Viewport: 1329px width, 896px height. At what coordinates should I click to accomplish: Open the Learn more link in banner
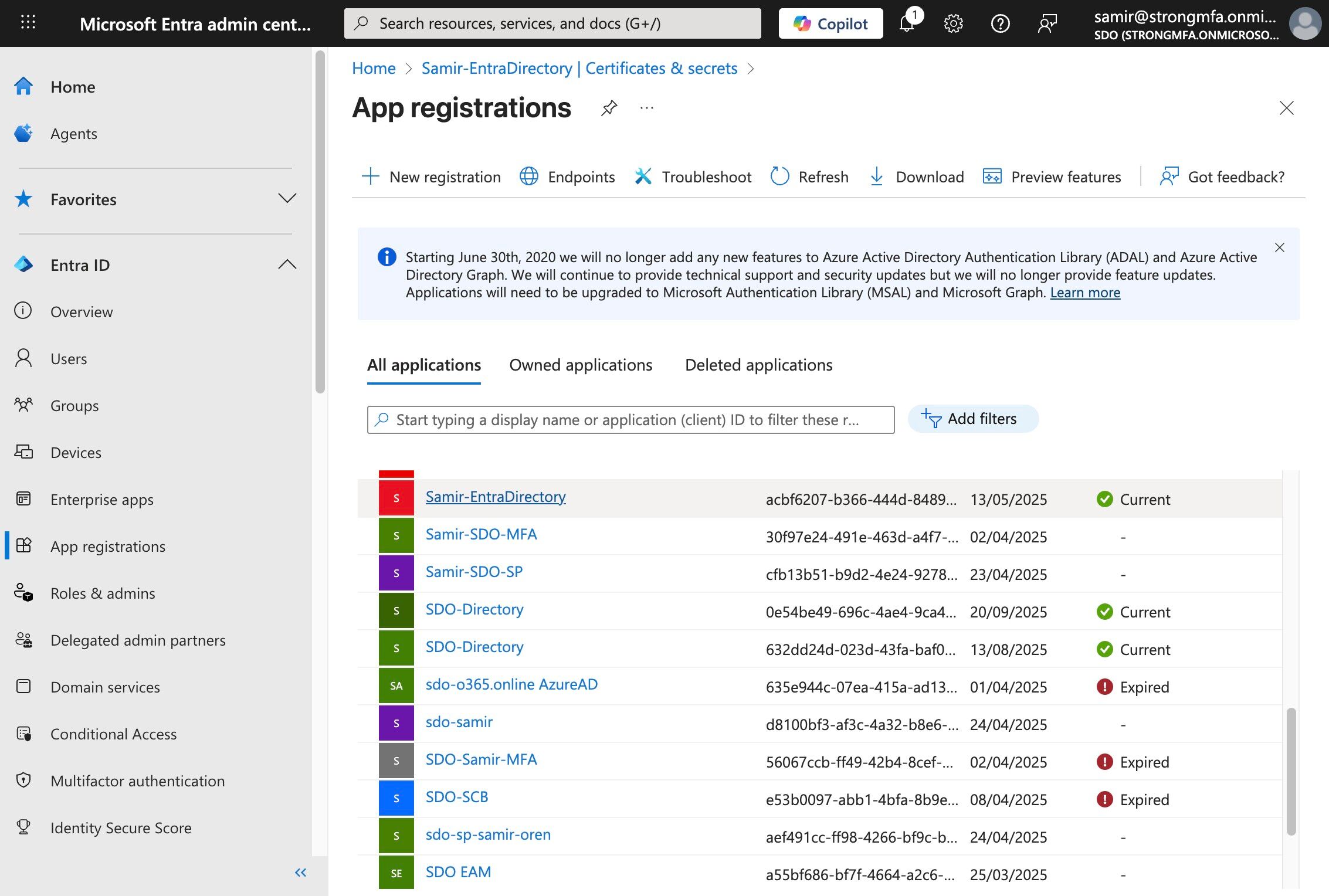(x=1085, y=292)
